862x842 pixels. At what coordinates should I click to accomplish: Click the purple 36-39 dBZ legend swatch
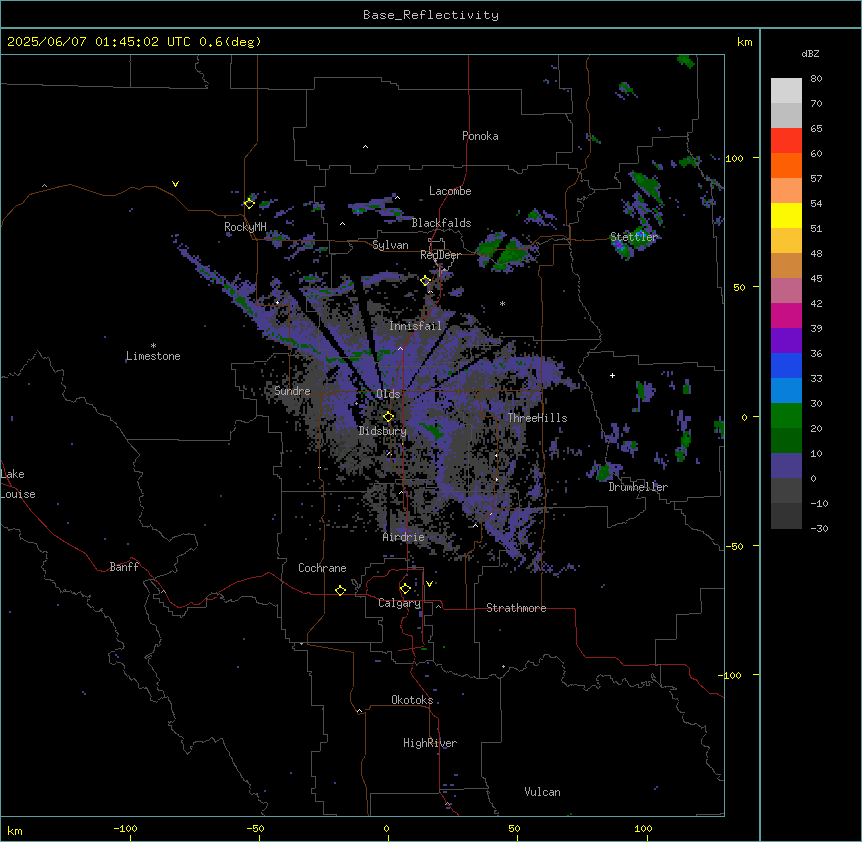click(x=786, y=341)
